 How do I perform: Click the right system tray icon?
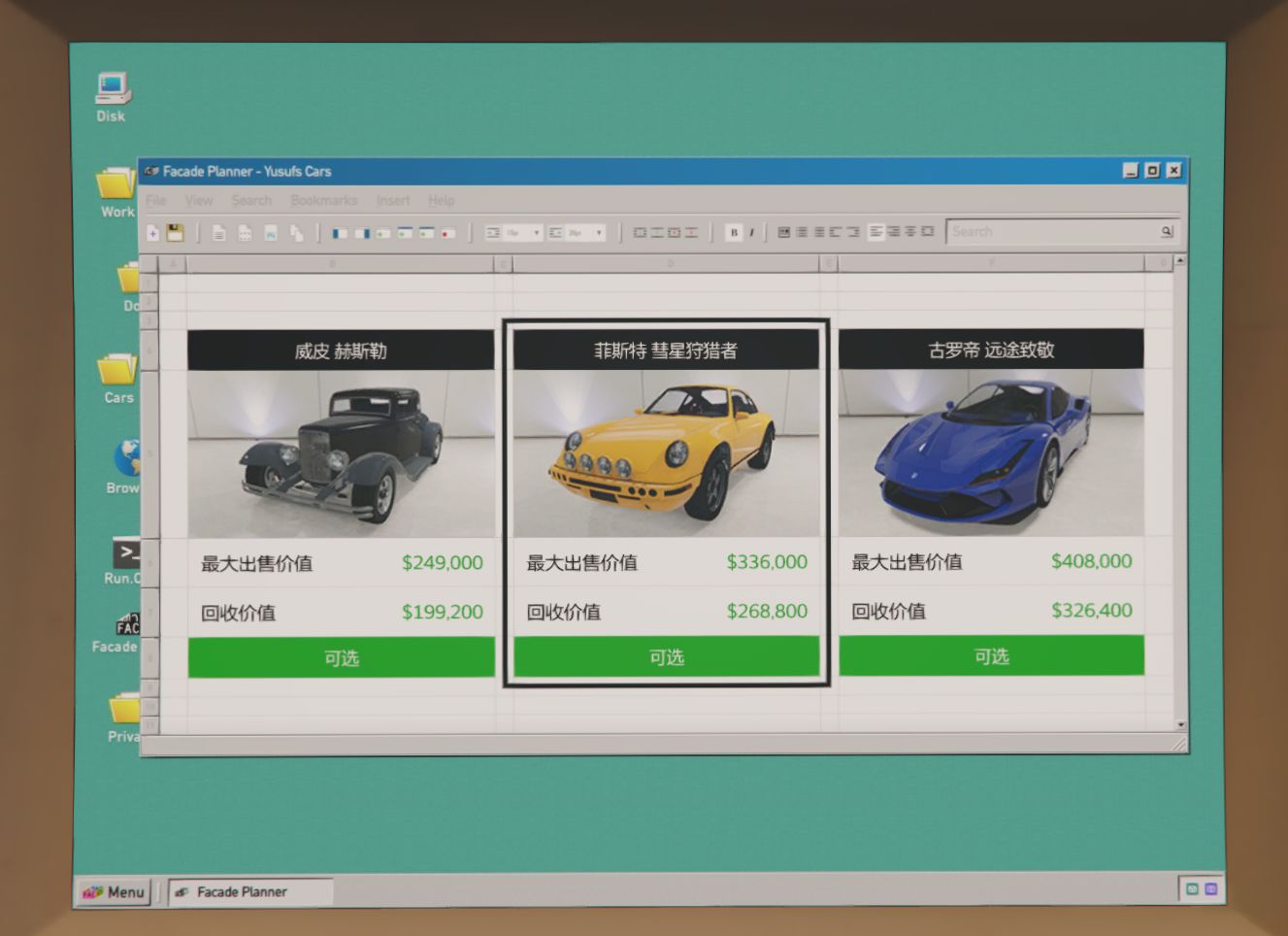(x=1210, y=888)
